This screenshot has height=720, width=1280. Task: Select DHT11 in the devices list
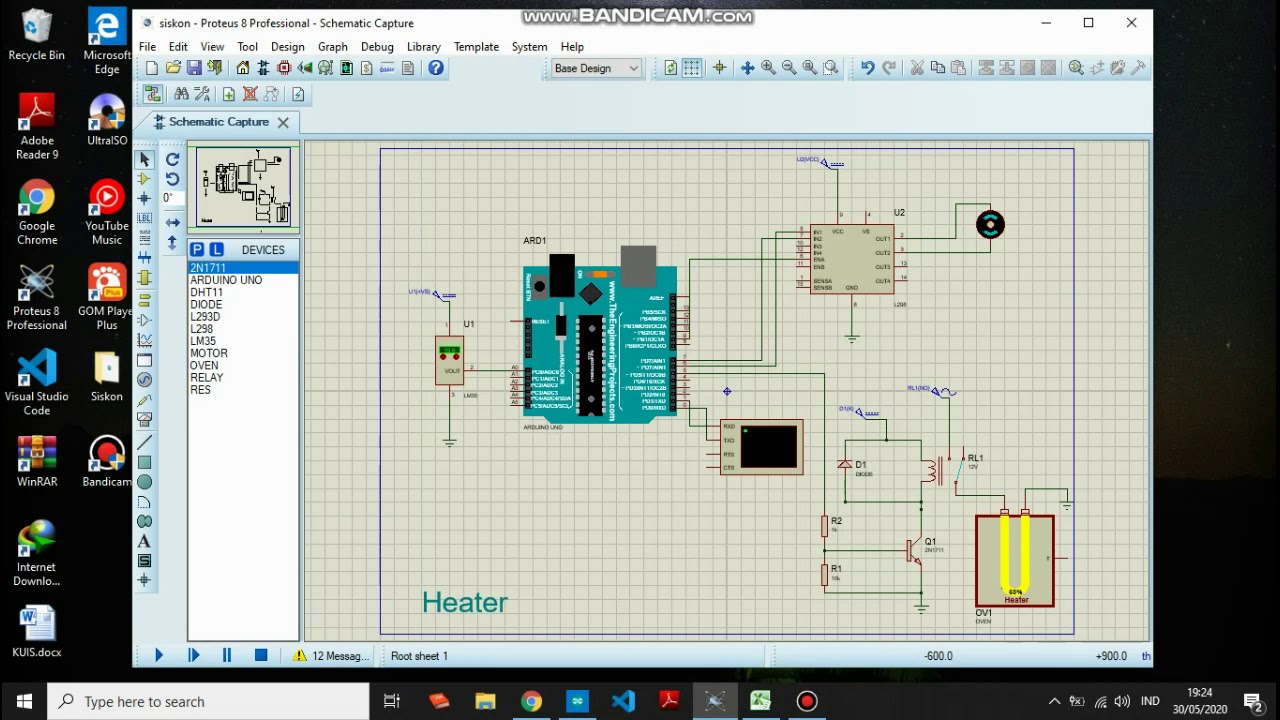tap(243, 292)
